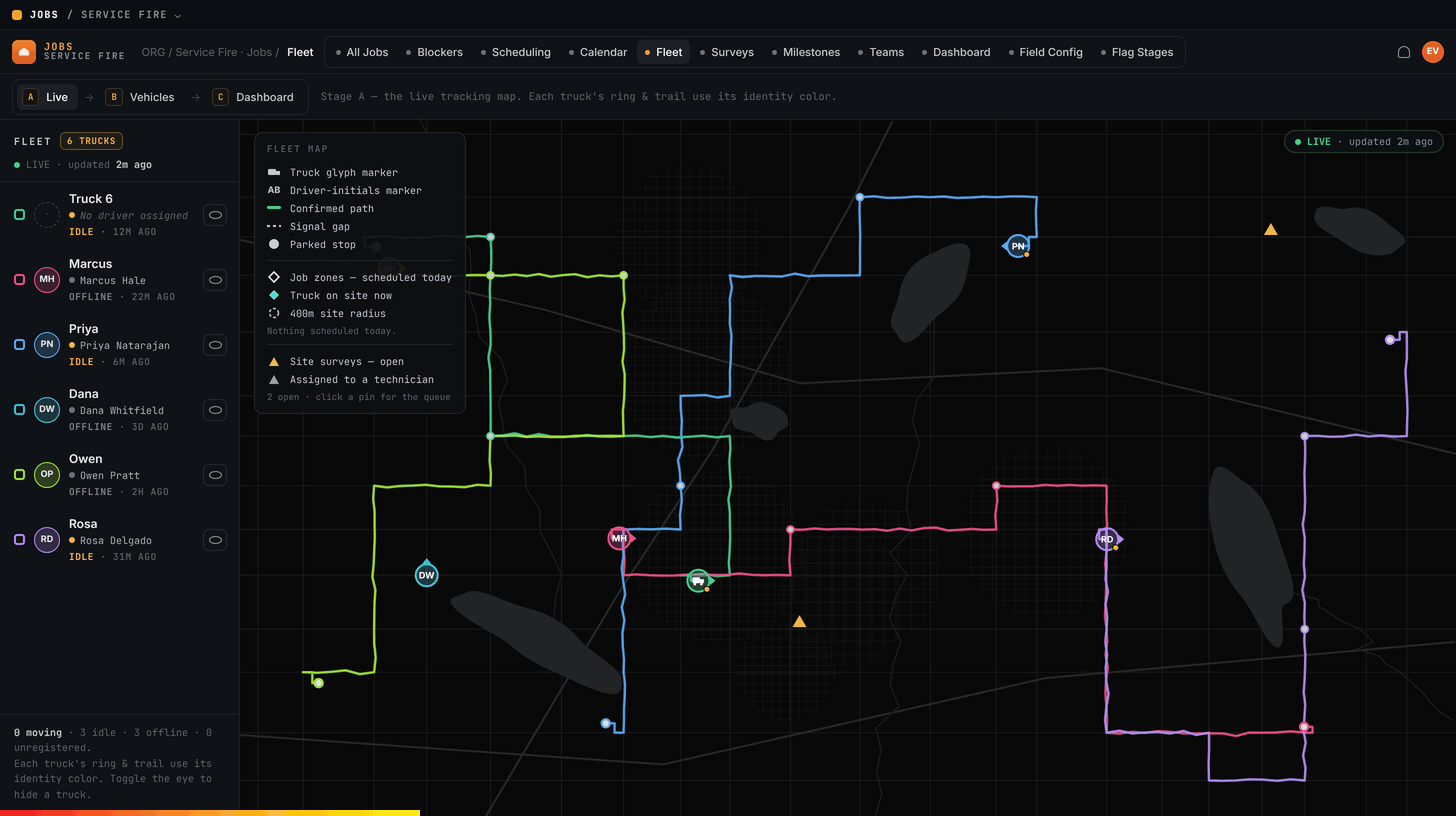Click the parked stop dot ending Owen's green trail
Screen dimensions: 1456x816
318,683
